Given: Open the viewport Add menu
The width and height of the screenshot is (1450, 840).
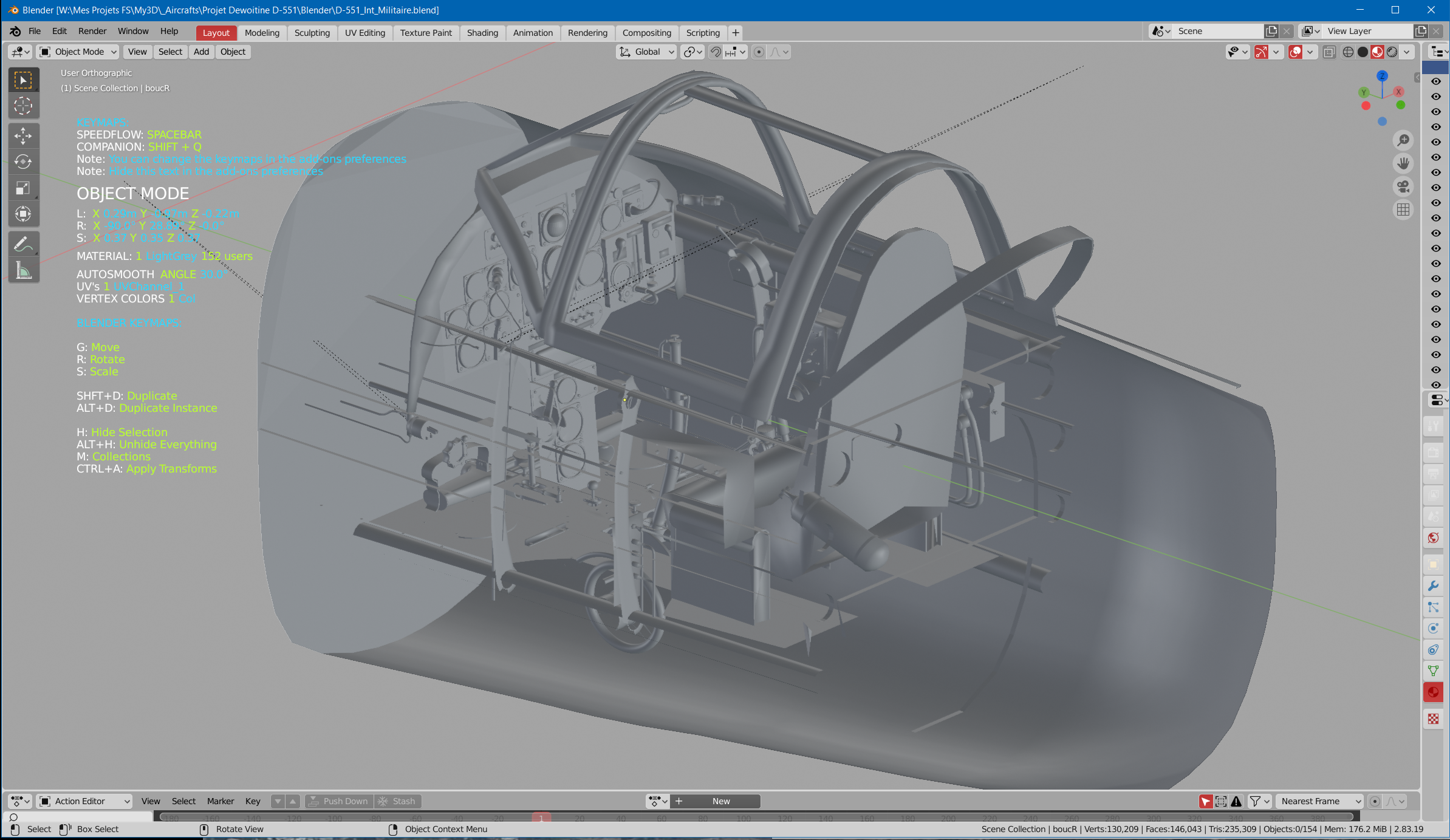Looking at the screenshot, I should (201, 52).
